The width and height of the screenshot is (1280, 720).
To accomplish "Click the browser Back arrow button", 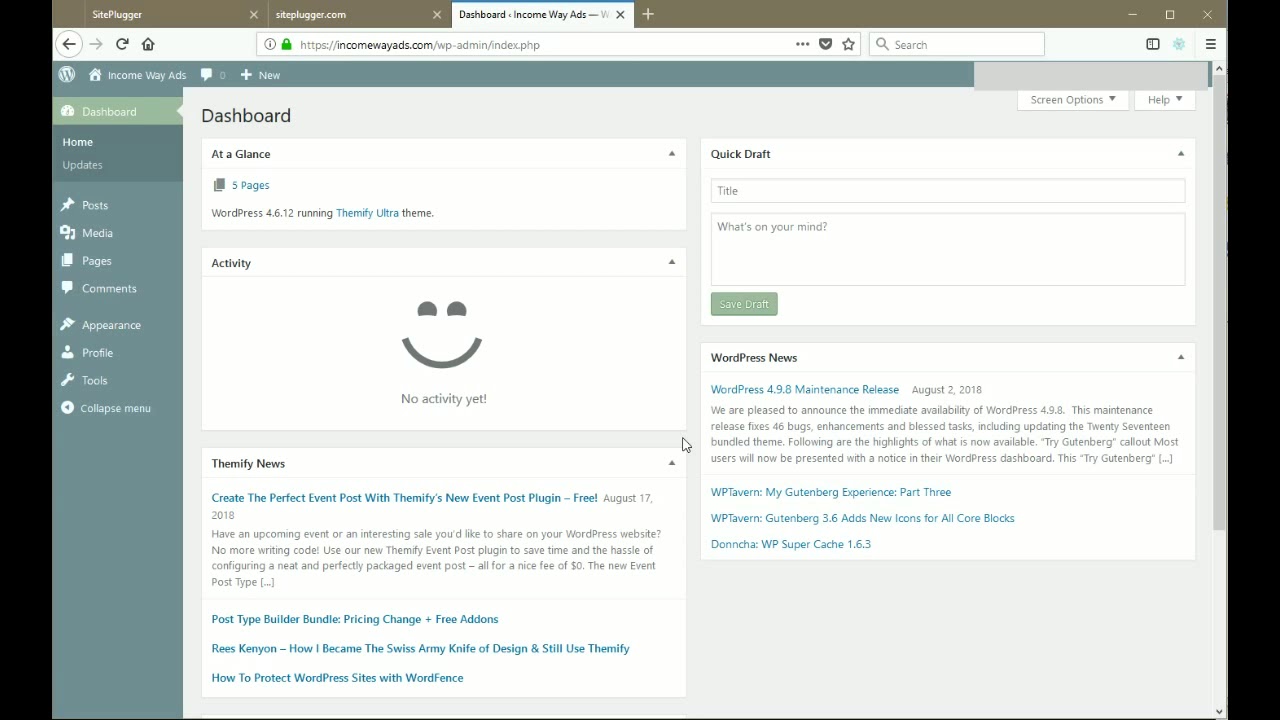I will tap(68, 44).
